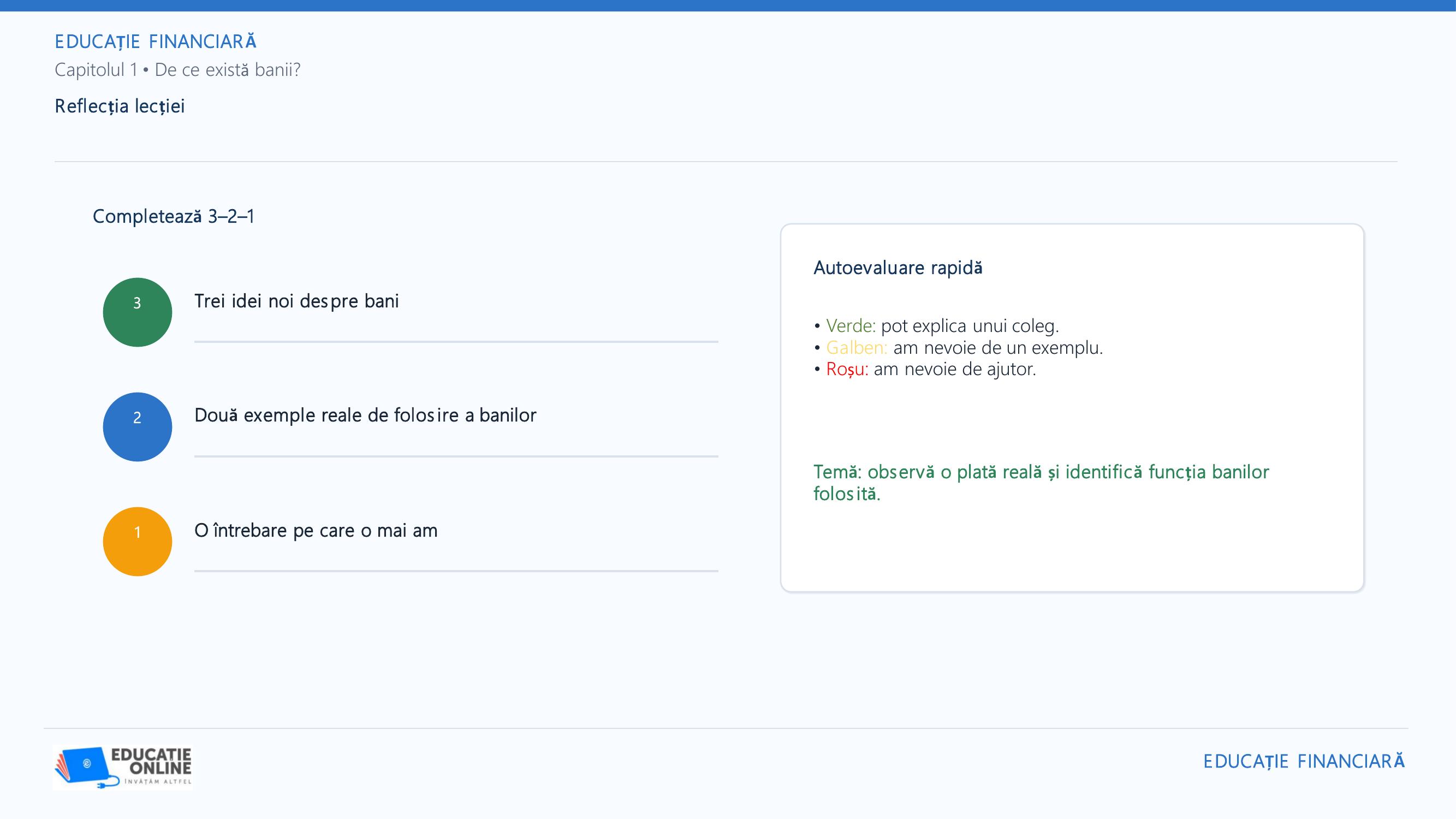Click the blue circle numbered 2

[x=138, y=427]
